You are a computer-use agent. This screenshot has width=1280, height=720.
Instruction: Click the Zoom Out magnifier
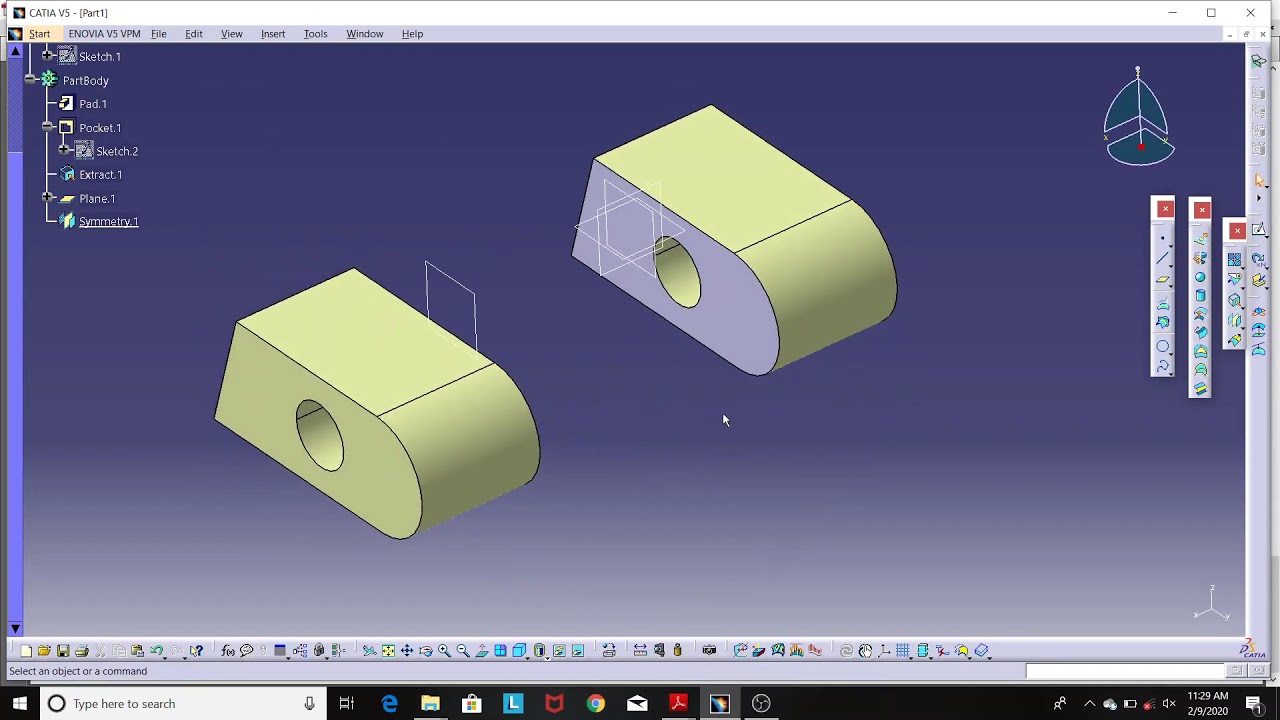pyautogui.click(x=463, y=651)
